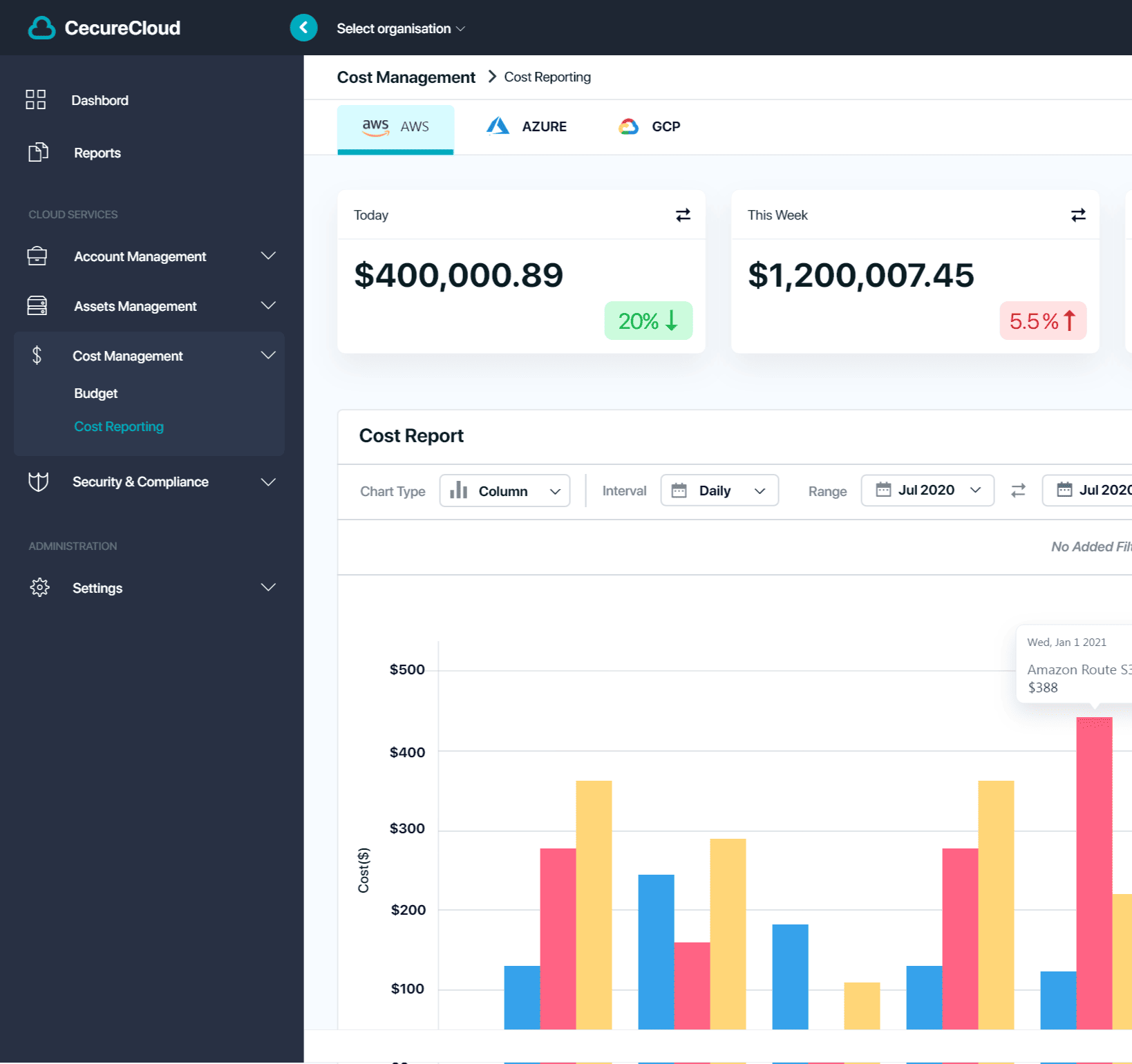1132x1064 pixels.
Task: Open Reports from the sidebar
Action: [97, 153]
